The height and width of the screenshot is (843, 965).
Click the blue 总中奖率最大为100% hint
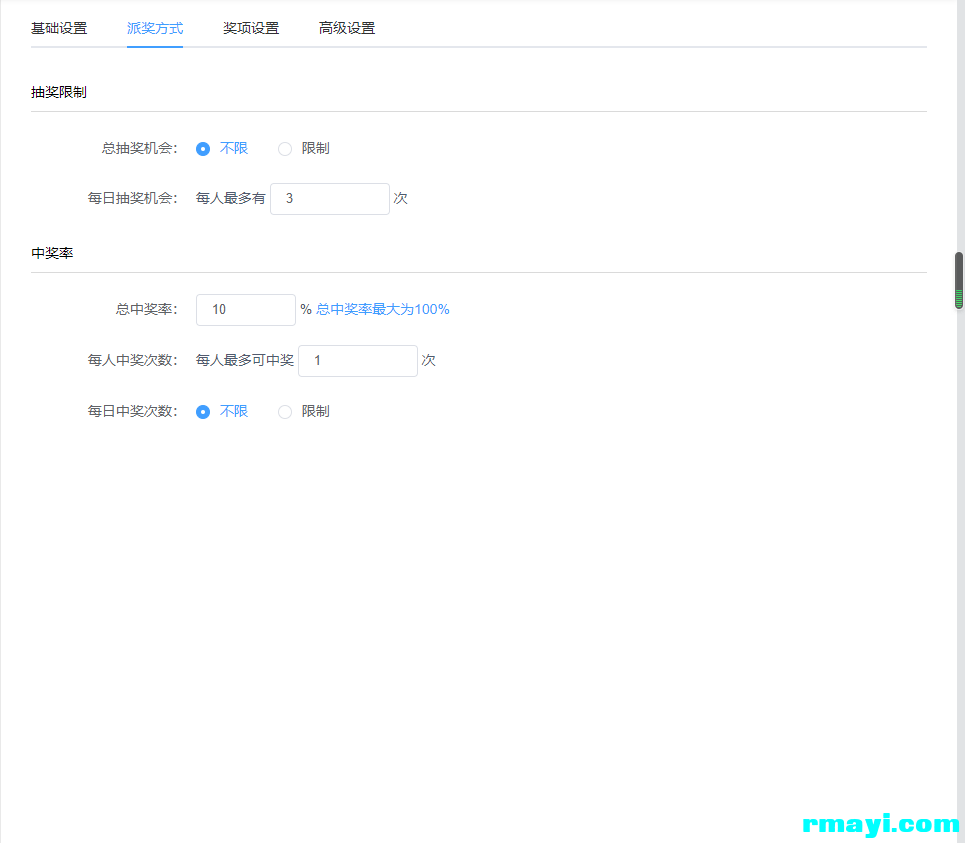pyautogui.click(x=383, y=310)
